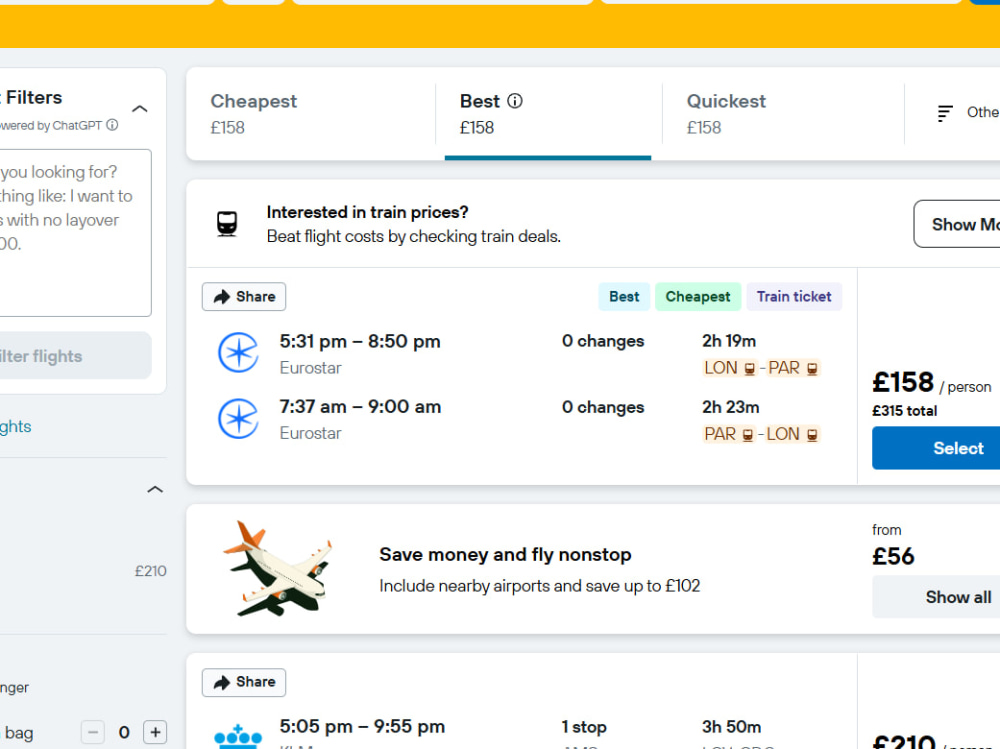Image resolution: width=1000 pixels, height=749 pixels.
Task: Open the Best sort info icon
Action: pos(515,101)
